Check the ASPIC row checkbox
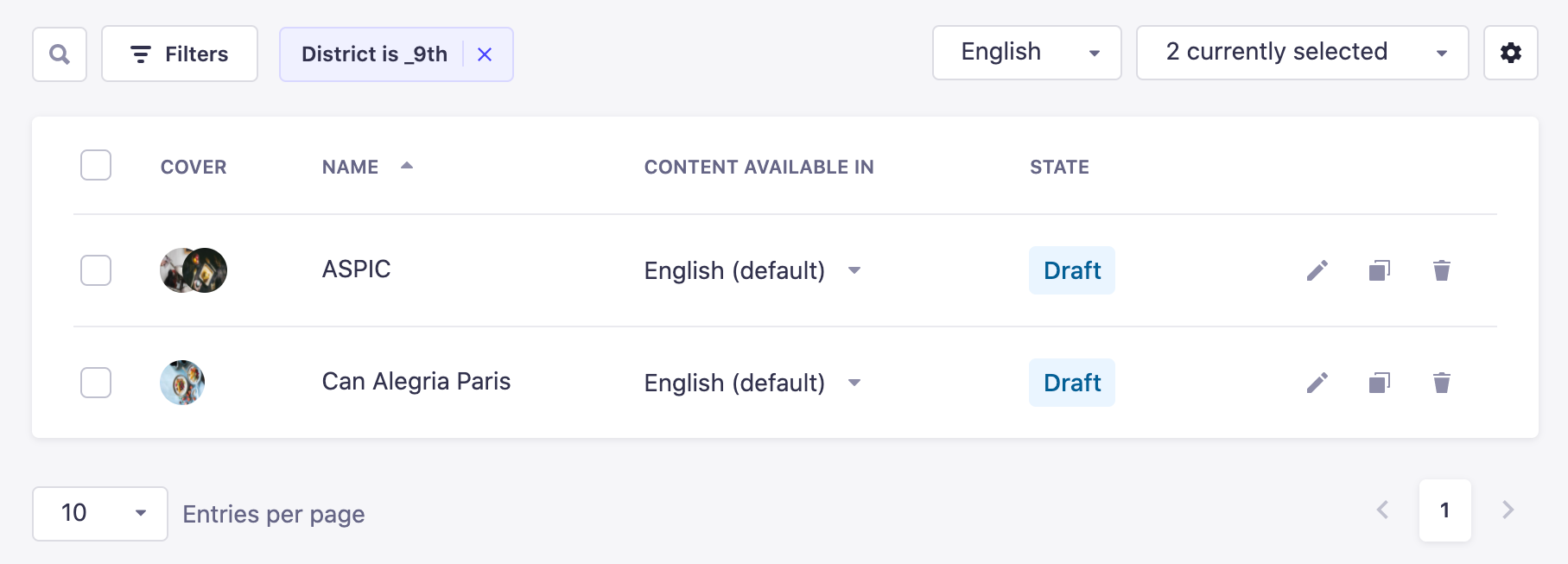1568x564 pixels. click(96, 270)
